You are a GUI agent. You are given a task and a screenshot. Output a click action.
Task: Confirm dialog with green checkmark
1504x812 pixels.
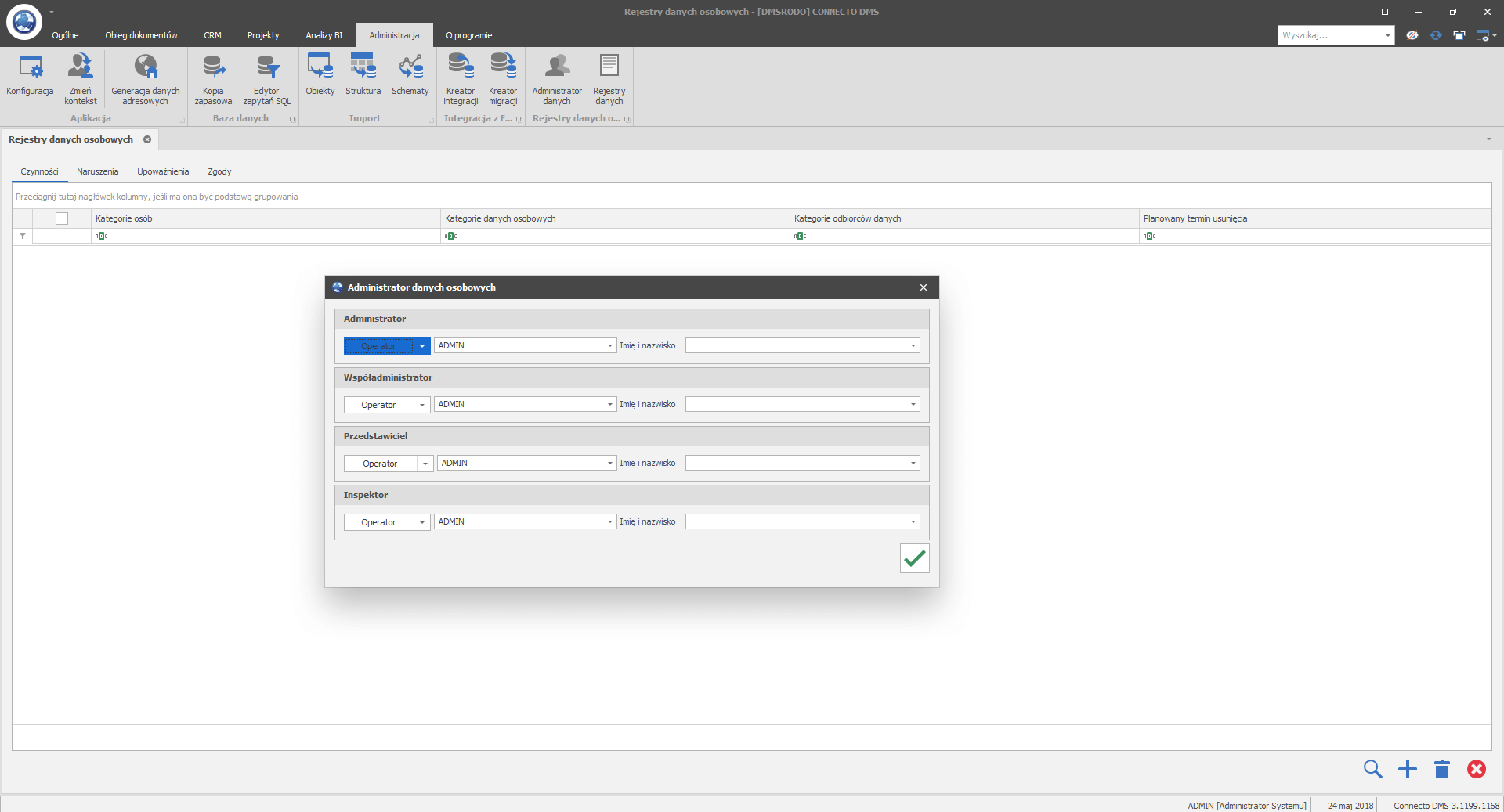click(914, 558)
